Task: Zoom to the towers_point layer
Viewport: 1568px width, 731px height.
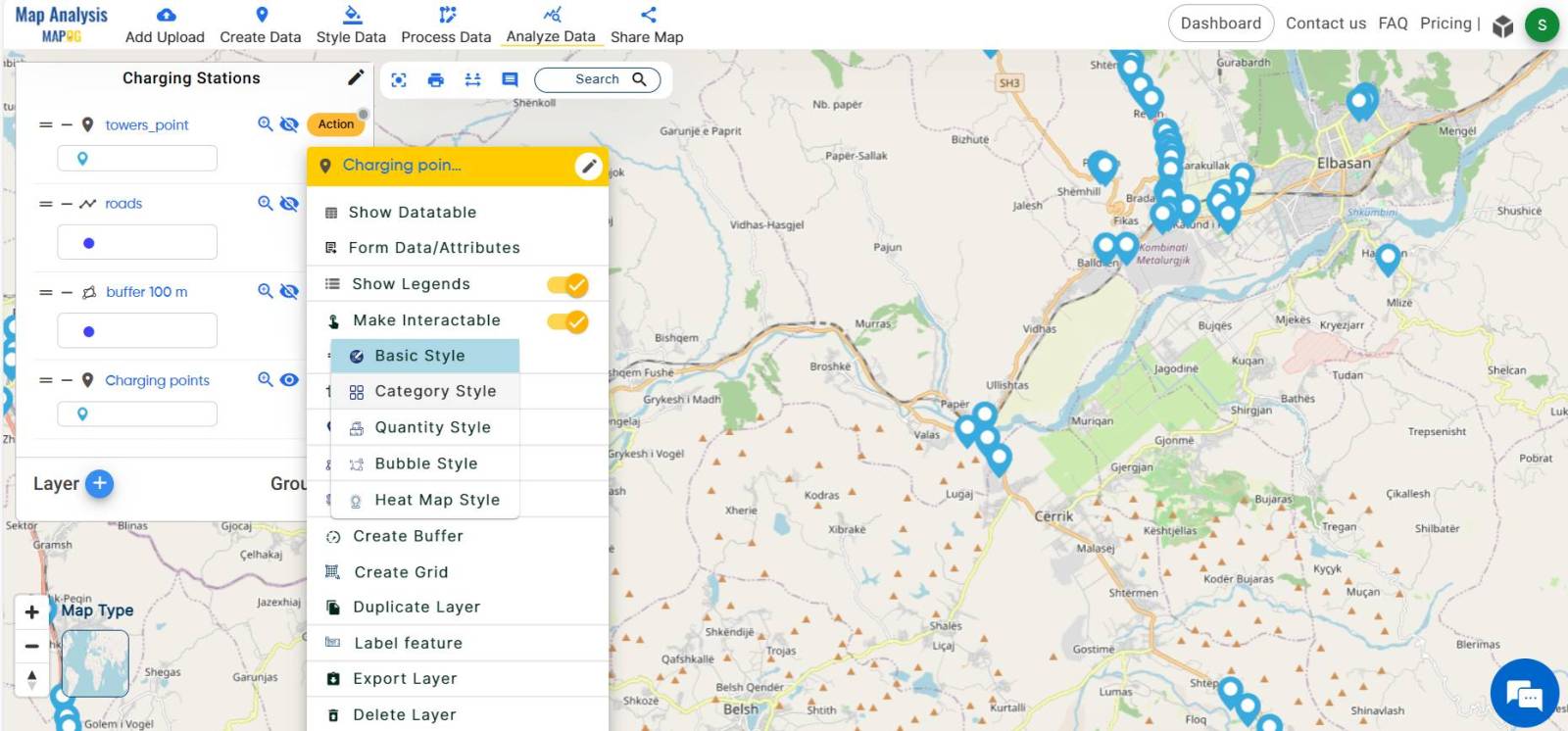Action: coord(265,124)
